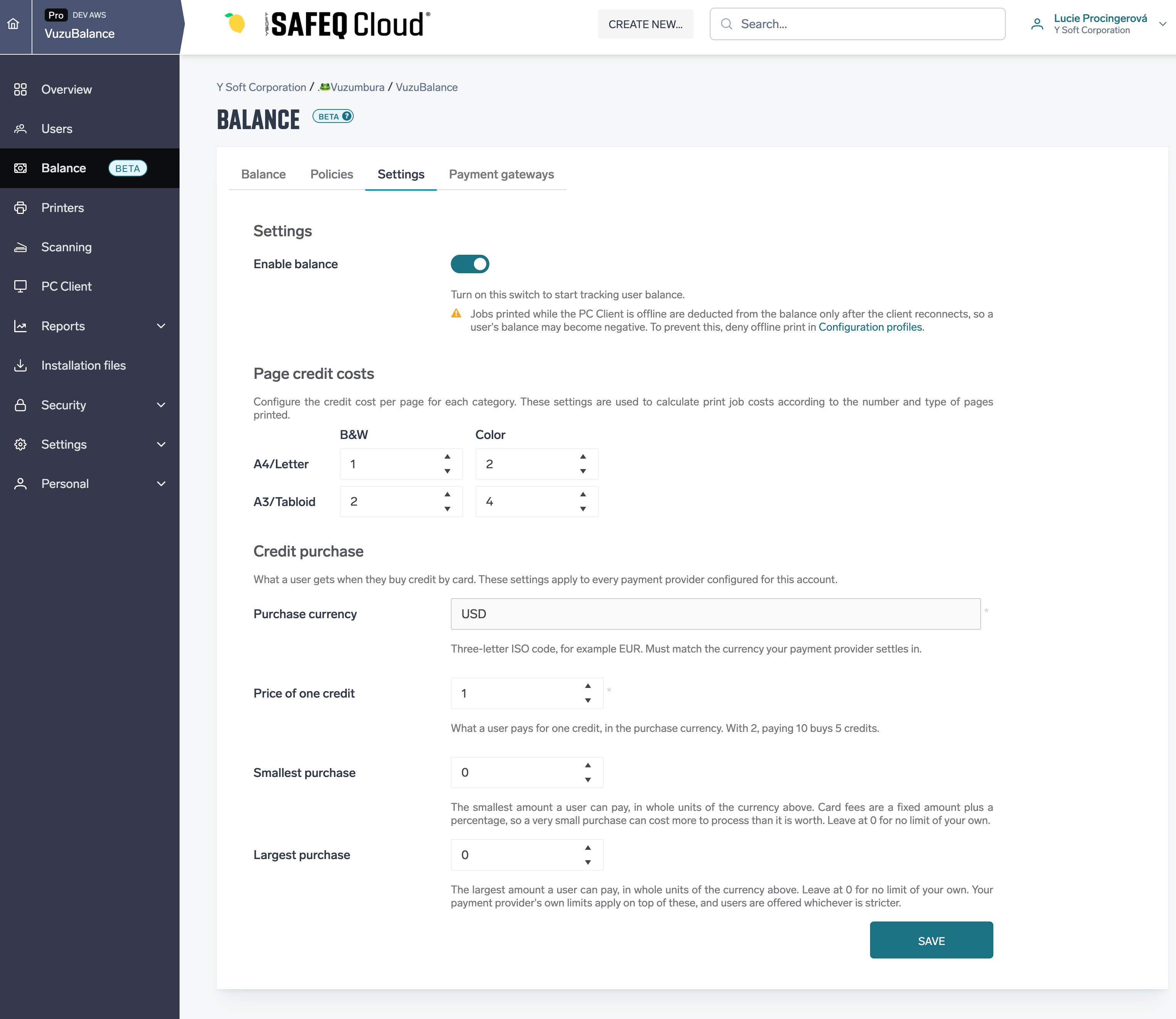Screen dimensions: 1176x1019
Task: Click the CREATE NEW... button
Action: click(x=645, y=24)
